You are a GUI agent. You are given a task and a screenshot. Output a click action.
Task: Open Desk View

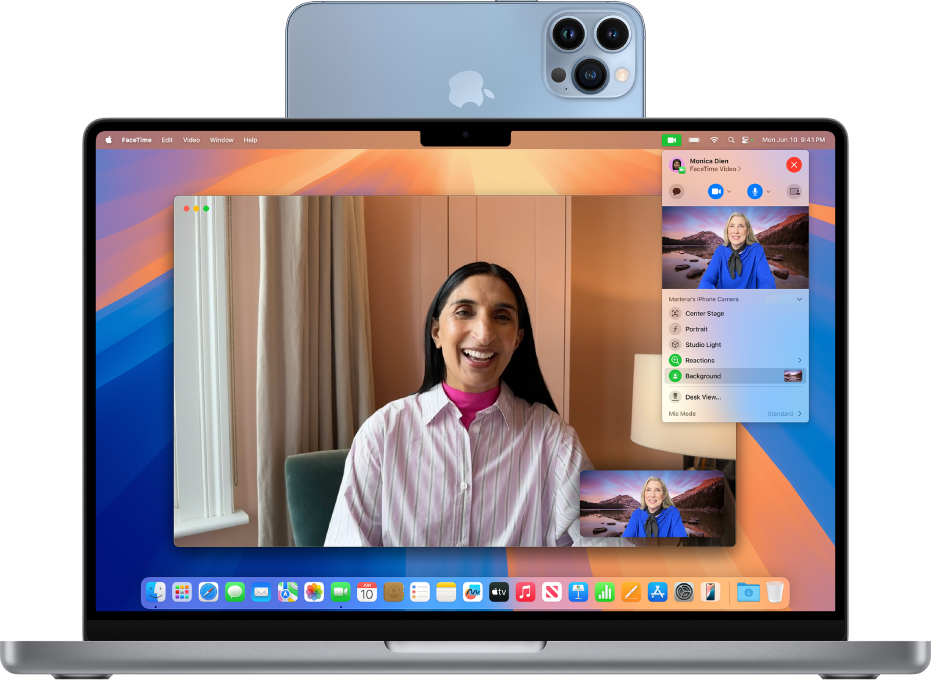pos(703,396)
